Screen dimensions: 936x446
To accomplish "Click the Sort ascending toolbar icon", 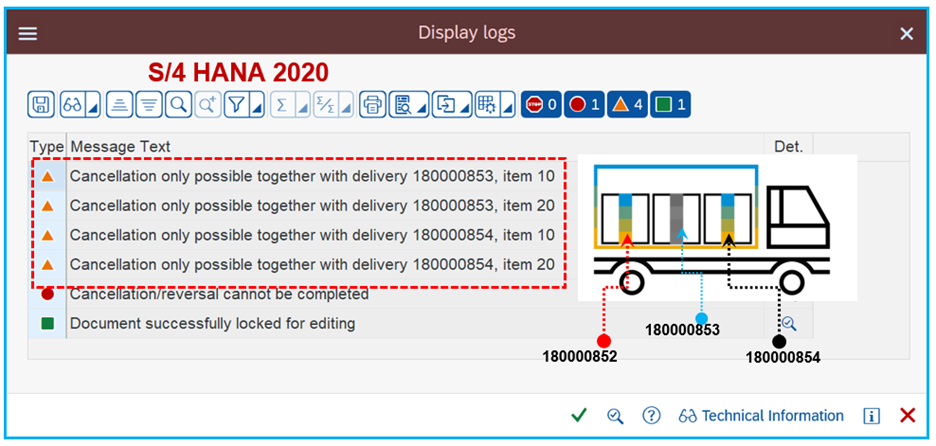I will click(120, 105).
